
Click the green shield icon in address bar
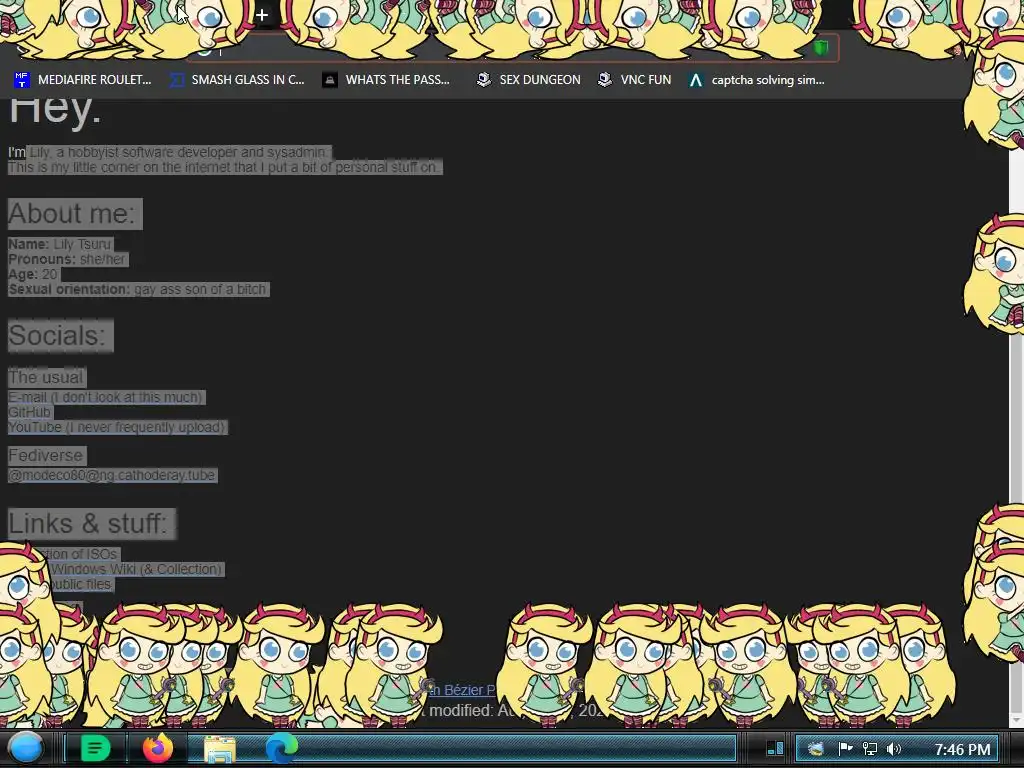pyautogui.click(x=820, y=48)
